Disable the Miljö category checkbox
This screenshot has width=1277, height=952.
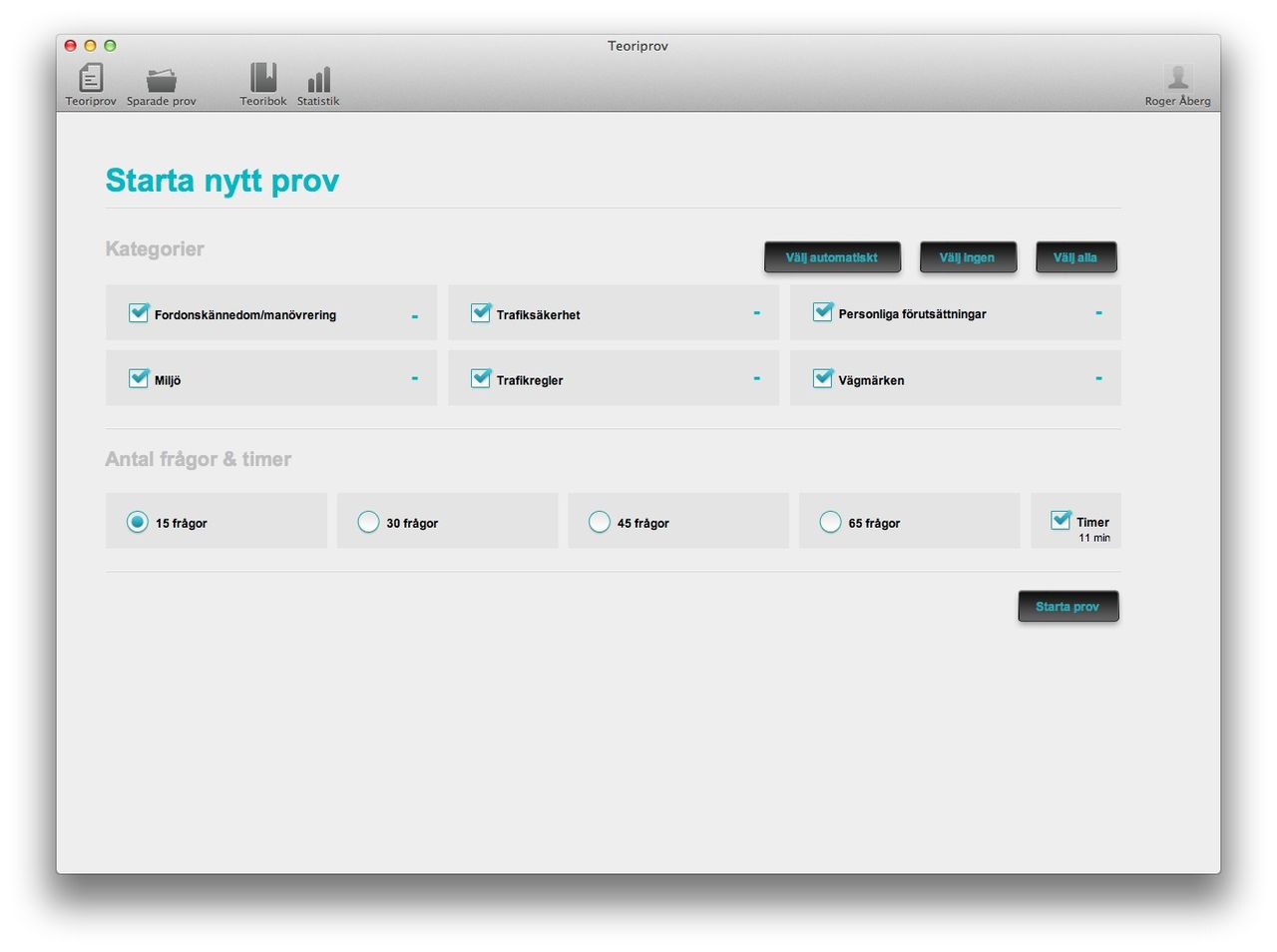(x=139, y=379)
